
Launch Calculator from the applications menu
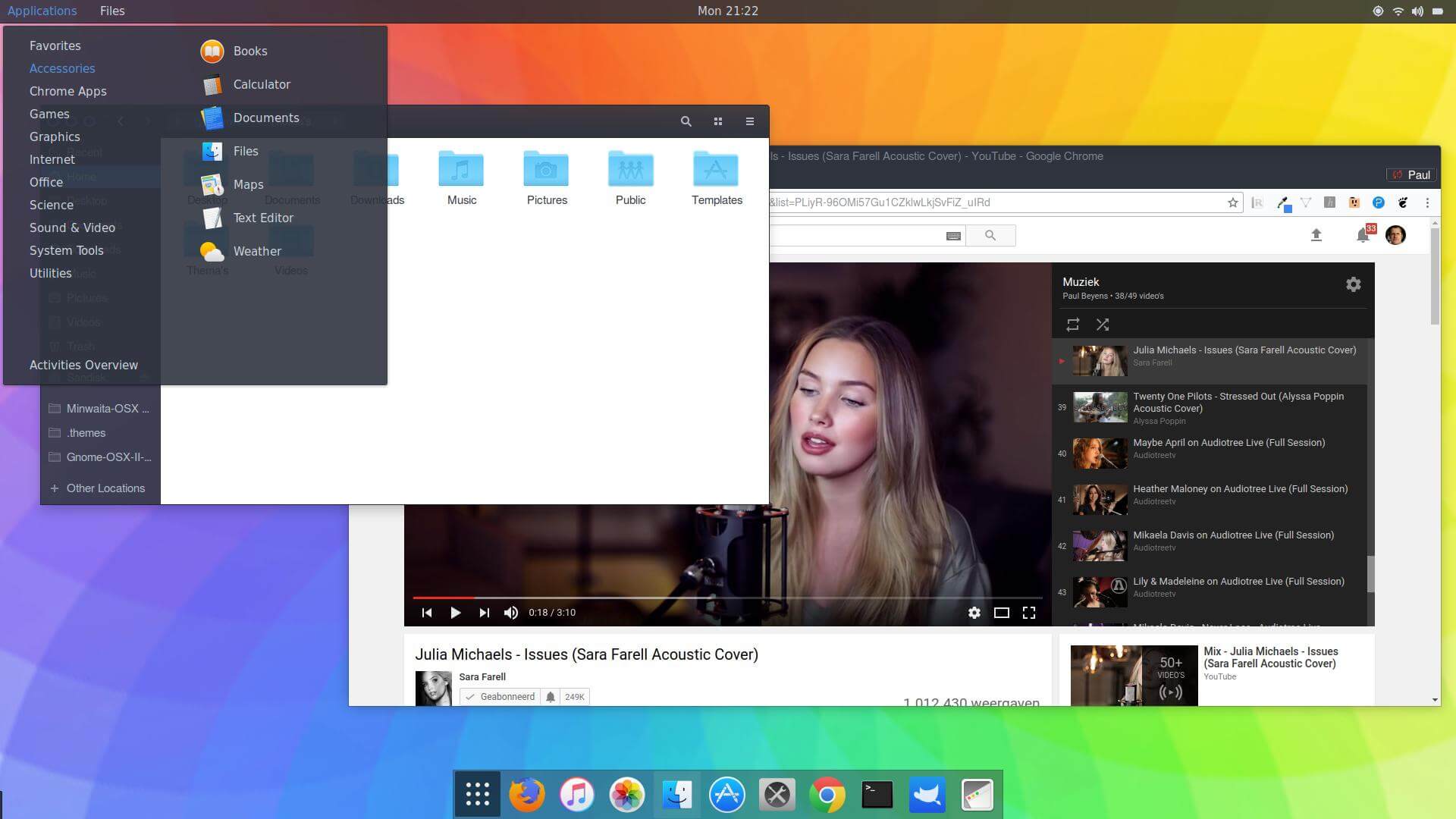[x=261, y=84]
